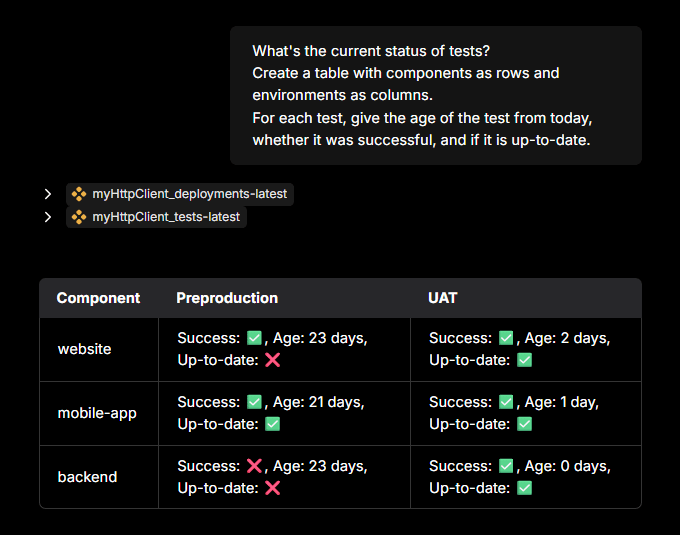This screenshot has width=680, height=535.
Task: Click mobile-app Preproduction up-to-date green check
Action: tap(272, 424)
